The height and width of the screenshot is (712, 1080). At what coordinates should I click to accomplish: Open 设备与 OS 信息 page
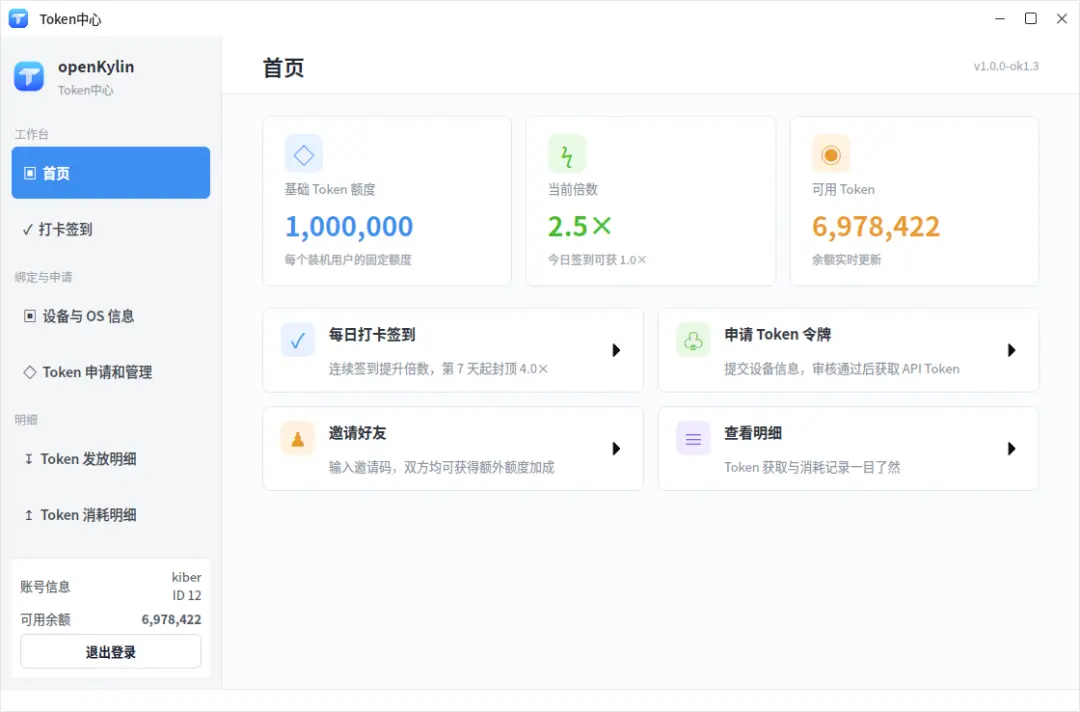click(x=111, y=316)
